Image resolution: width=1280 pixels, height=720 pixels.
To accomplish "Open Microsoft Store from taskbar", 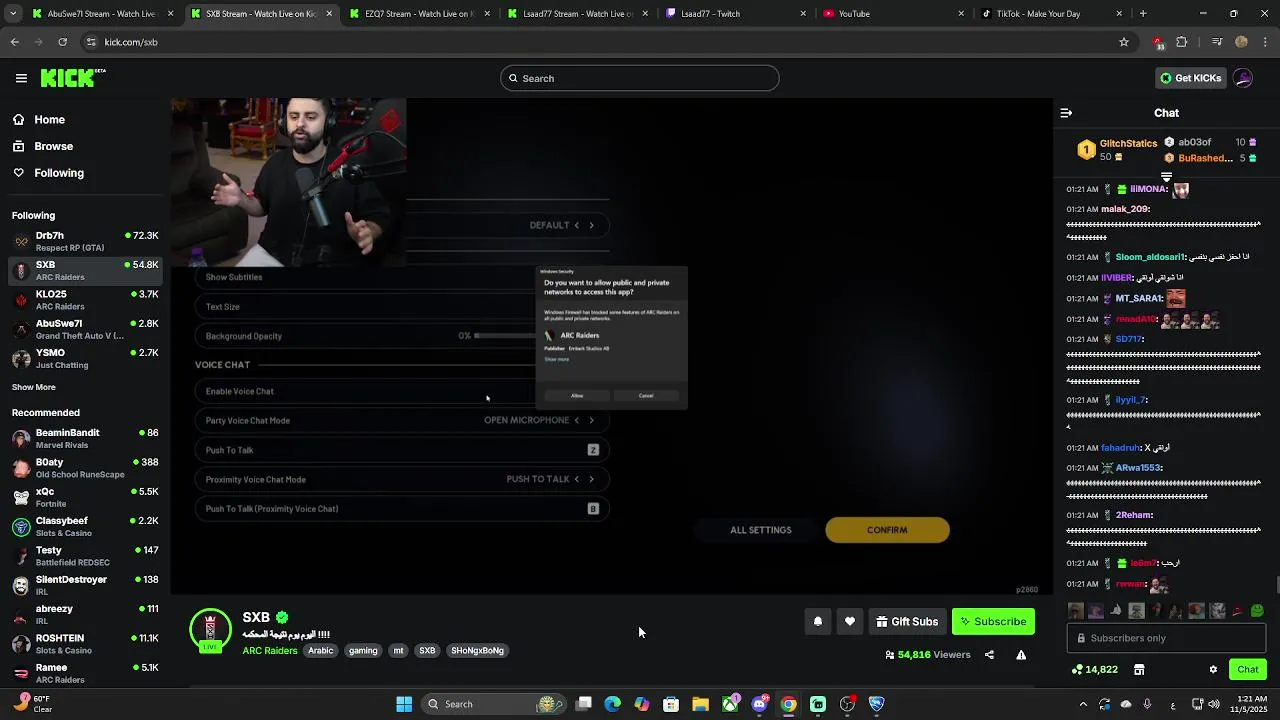I will [x=671, y=704].
